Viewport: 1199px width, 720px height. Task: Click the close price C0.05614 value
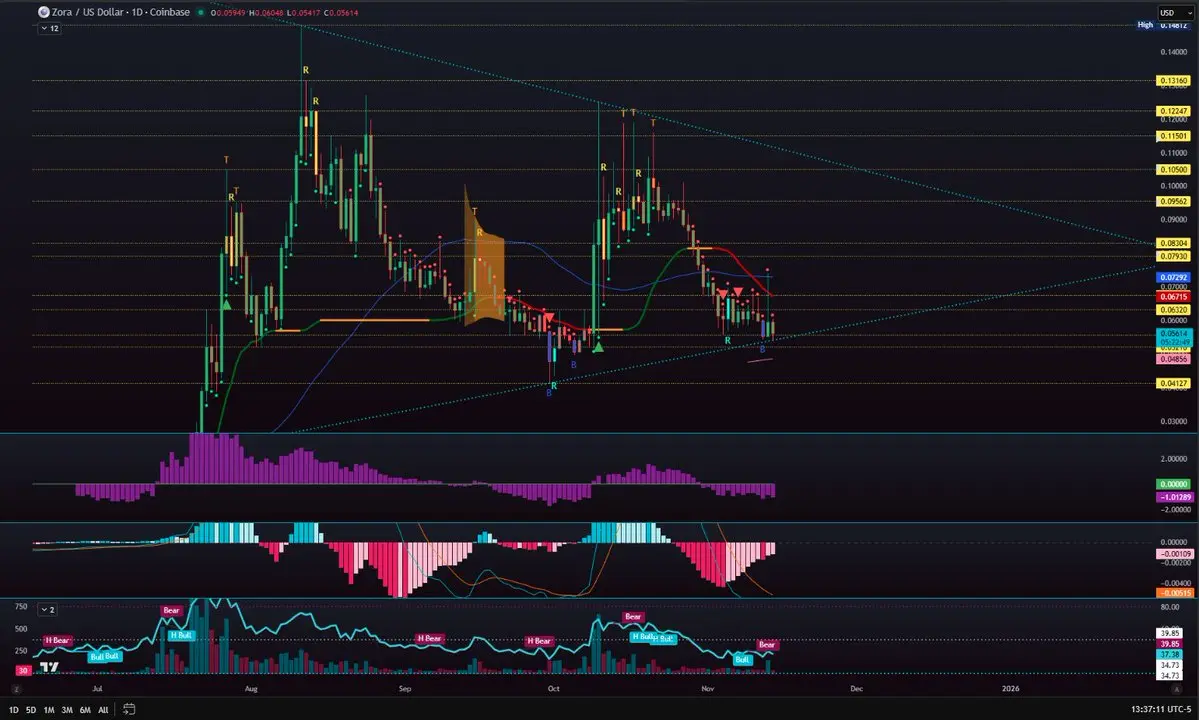click(340, 13)
